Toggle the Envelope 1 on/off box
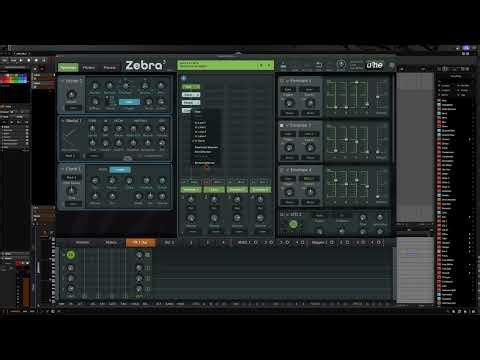Image resolution: width=480 pixels, height=360 pixels. [282, 81]
